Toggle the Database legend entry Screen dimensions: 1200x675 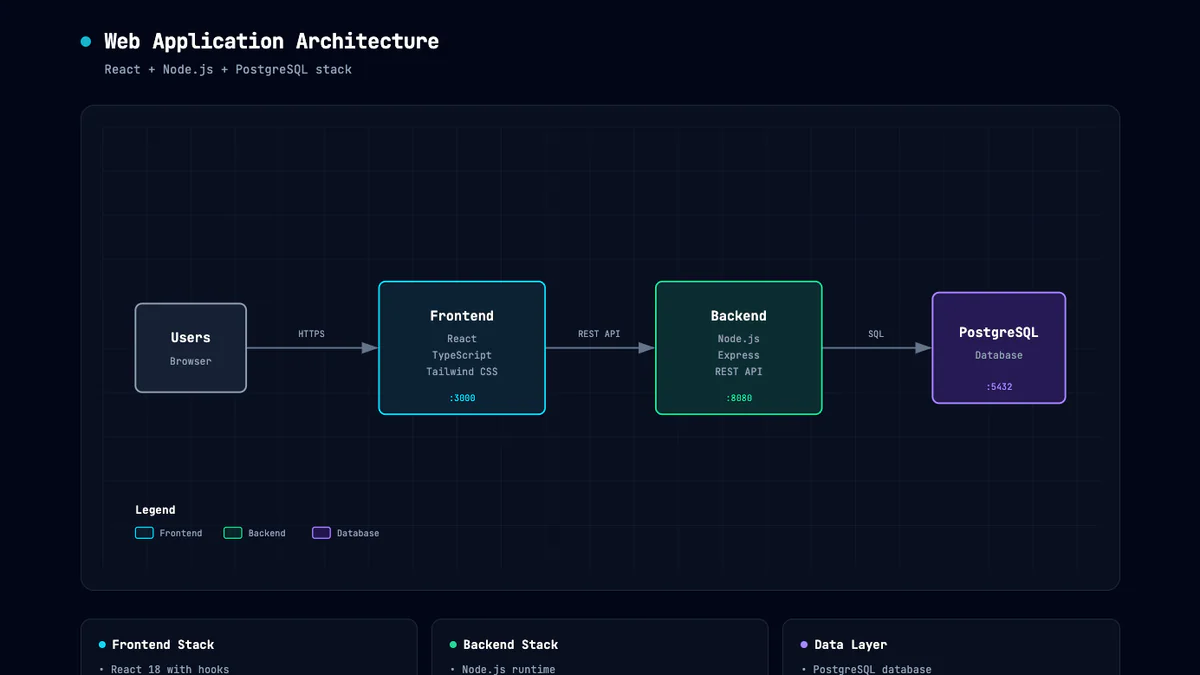pyautogui.click(x=345, y=533)
